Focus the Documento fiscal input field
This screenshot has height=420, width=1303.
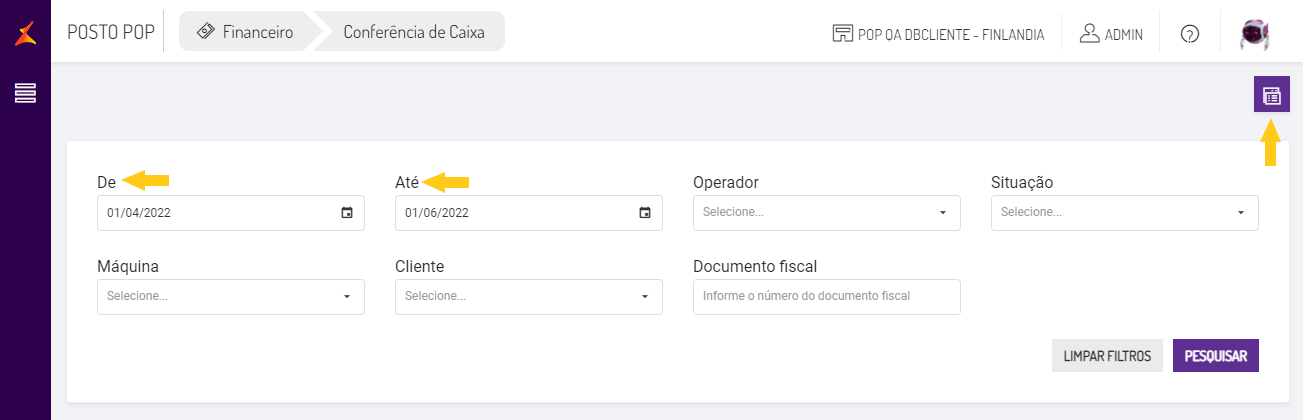(x=826, y=297)
